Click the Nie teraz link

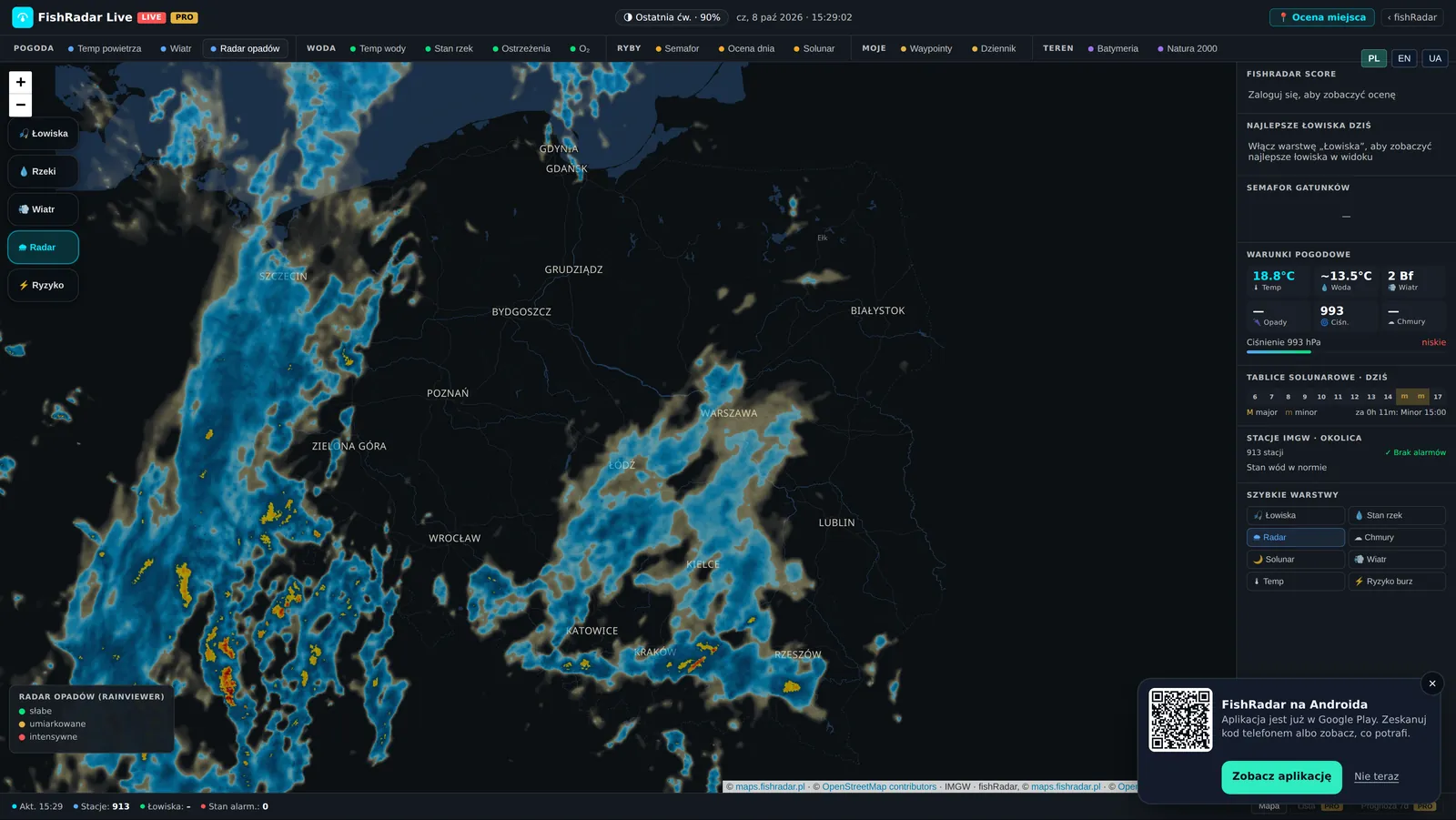click(1376, 777)
